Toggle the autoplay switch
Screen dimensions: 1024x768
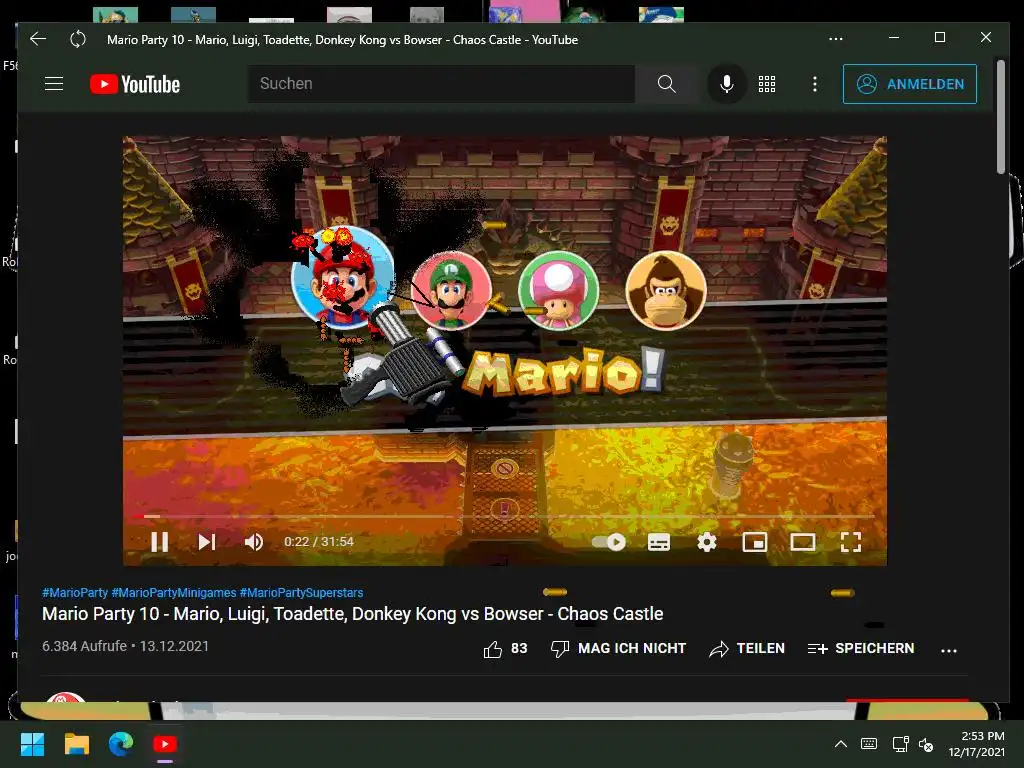tap(609, 542)
